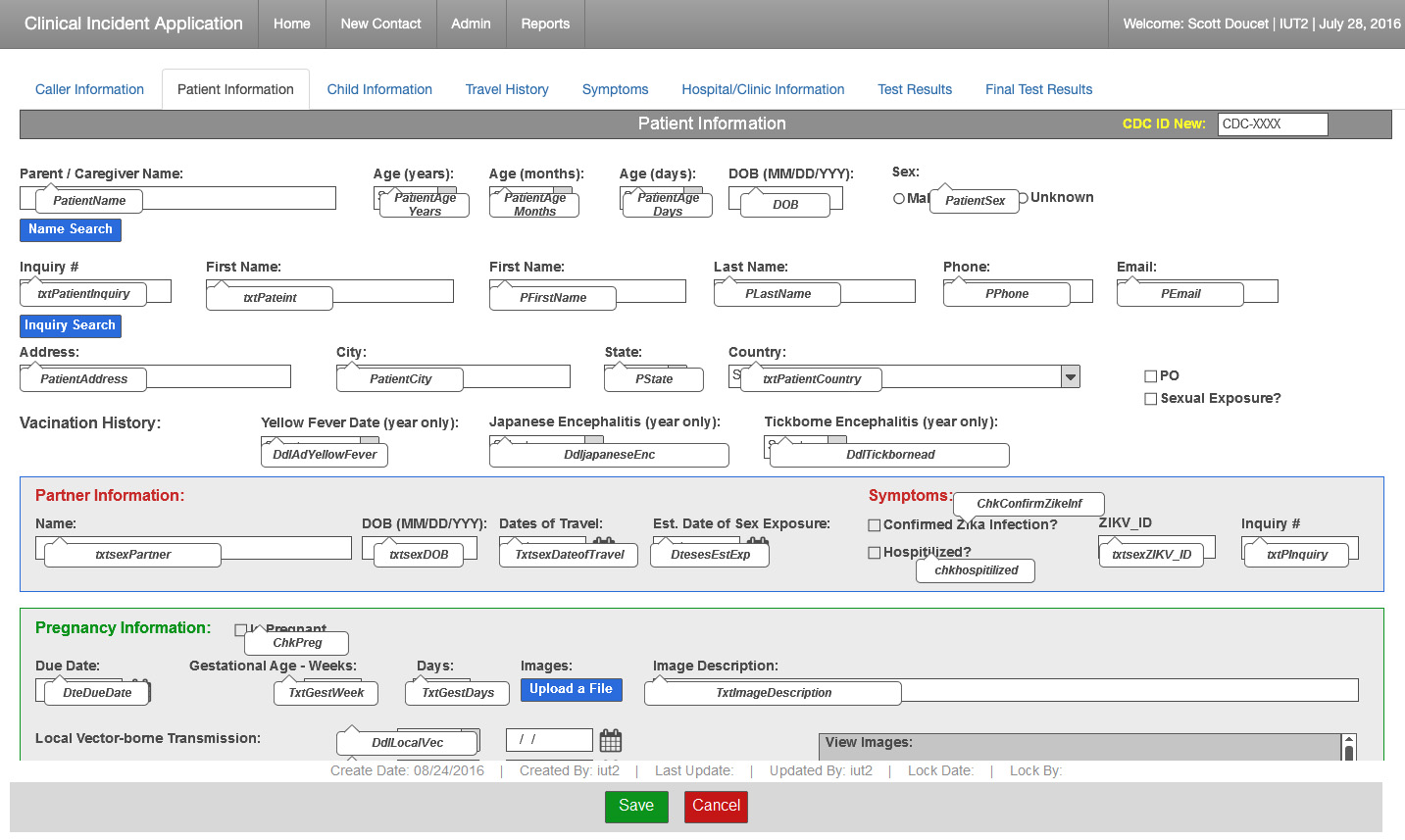Click the Name Search button
This screenshot has width=1405, height=840.
click(71, 229)
